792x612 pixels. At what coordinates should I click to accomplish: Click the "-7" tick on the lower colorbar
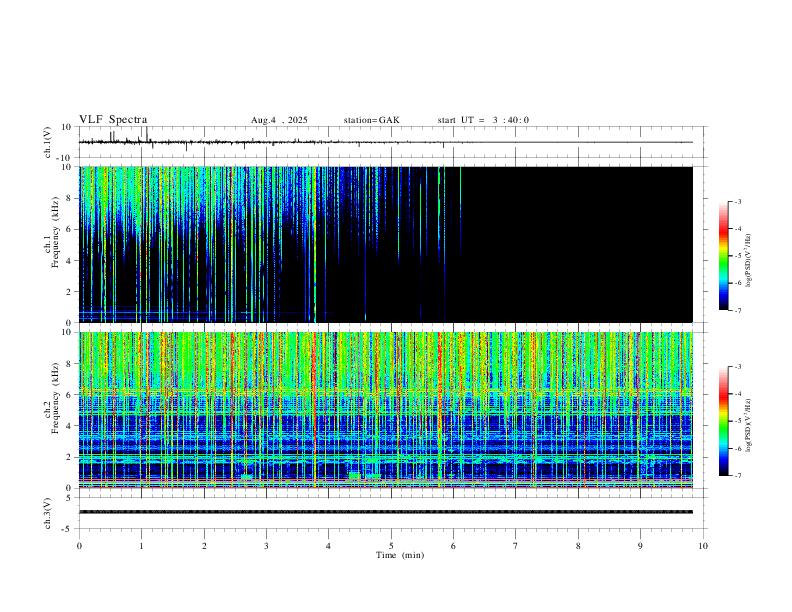point(738,476)
